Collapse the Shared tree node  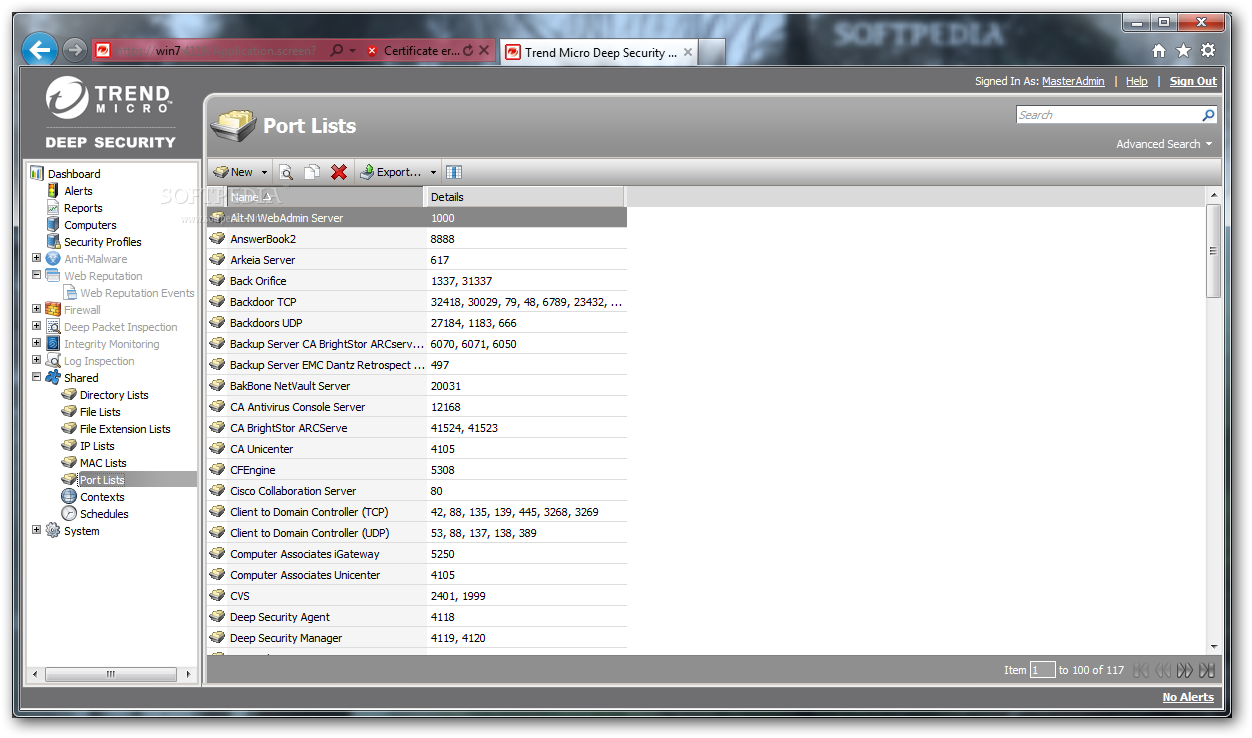pyautogui.click(x=37, y=377)
